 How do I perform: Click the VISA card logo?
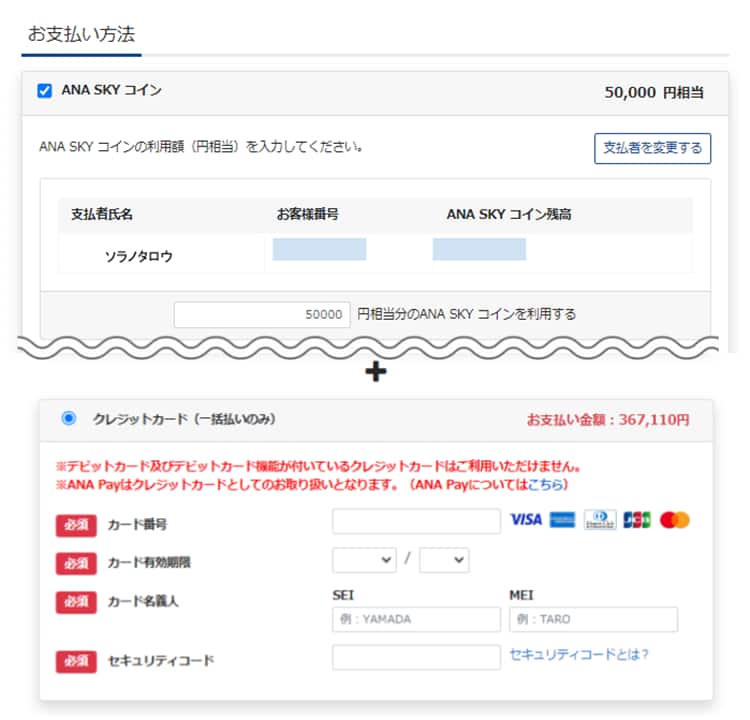(x=525, y=520)
